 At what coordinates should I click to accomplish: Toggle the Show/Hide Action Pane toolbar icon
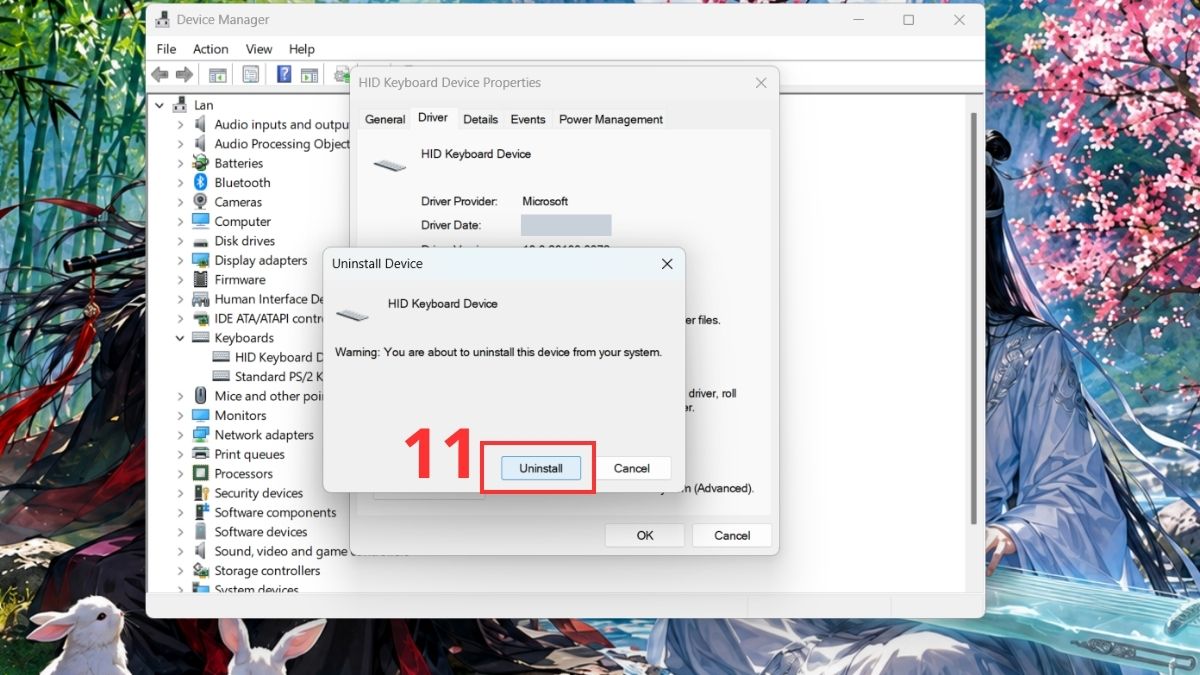tap(309, 75)
